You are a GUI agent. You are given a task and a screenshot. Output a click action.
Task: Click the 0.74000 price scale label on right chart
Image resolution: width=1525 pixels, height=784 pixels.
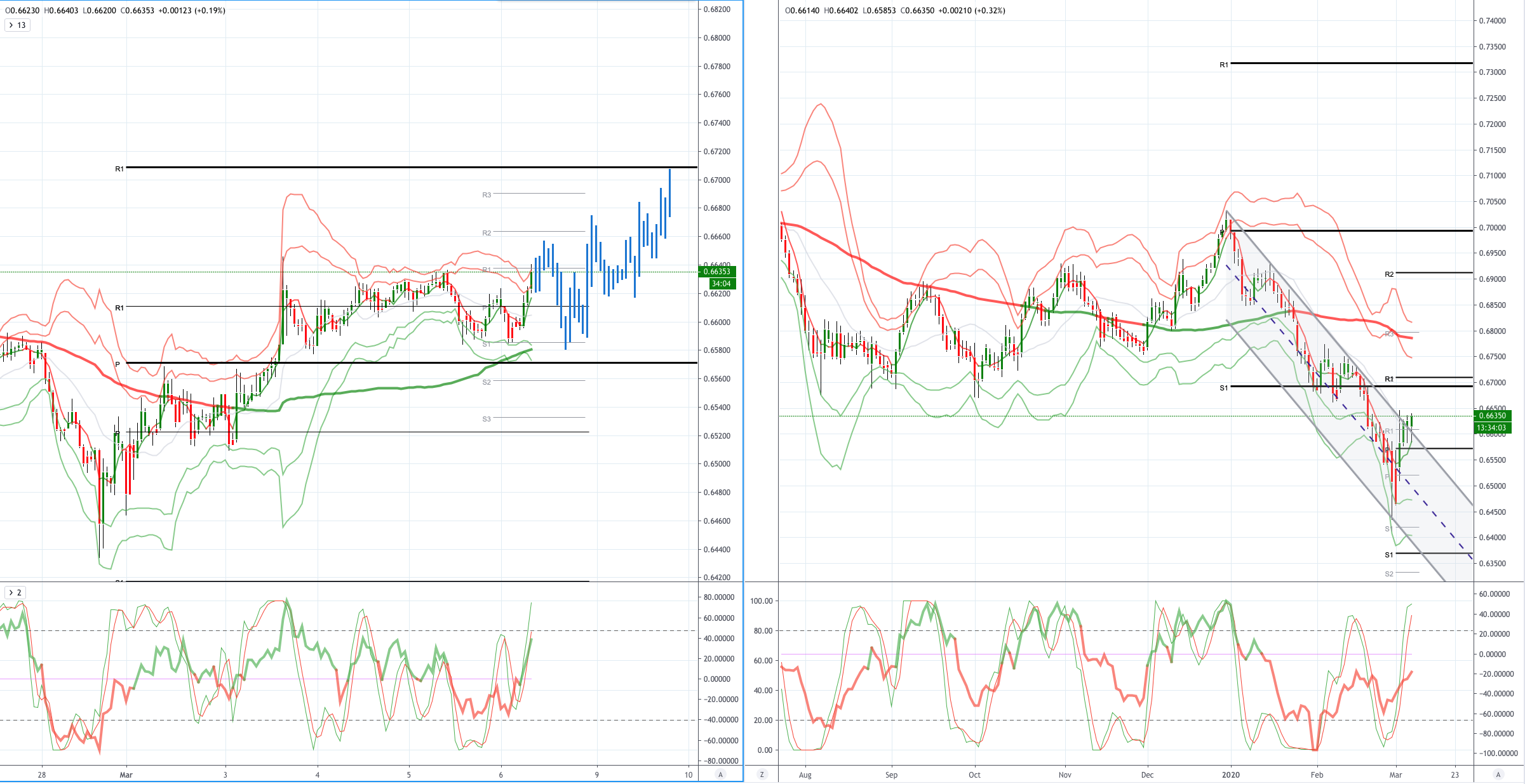(1493, 21)
